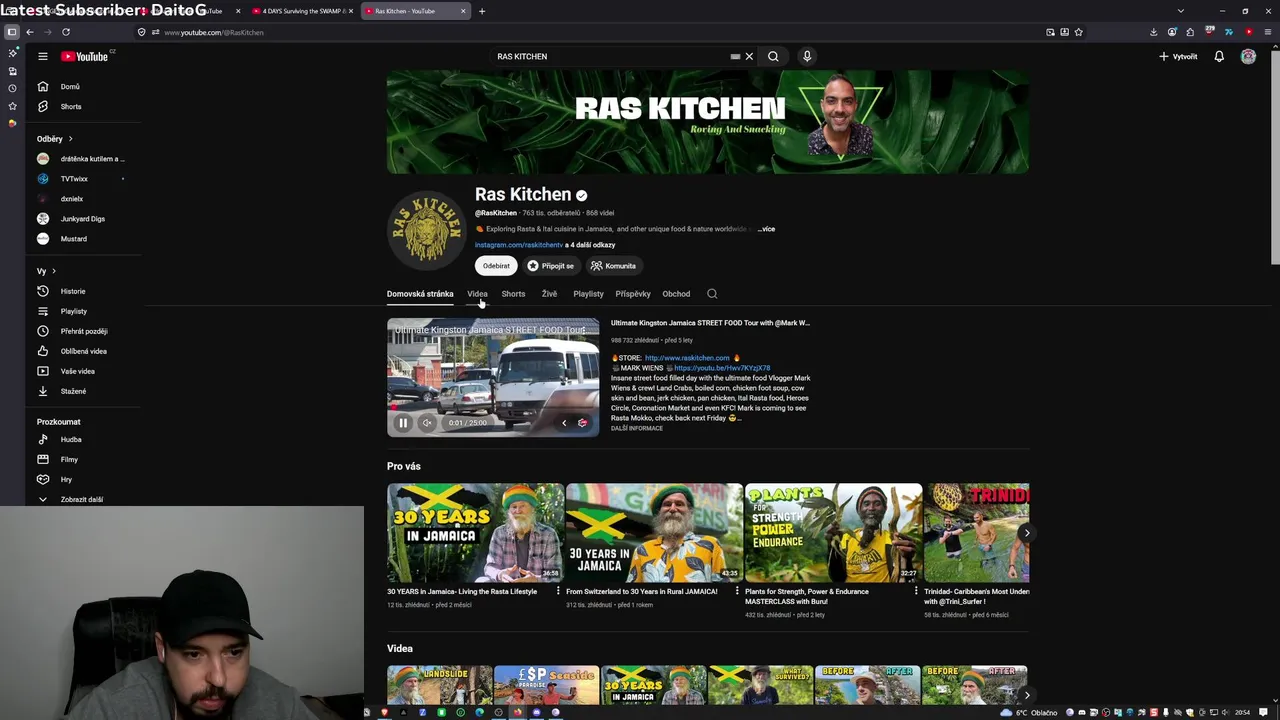Clear the search box text
The image size is (1280, 720).
(749, 56)
